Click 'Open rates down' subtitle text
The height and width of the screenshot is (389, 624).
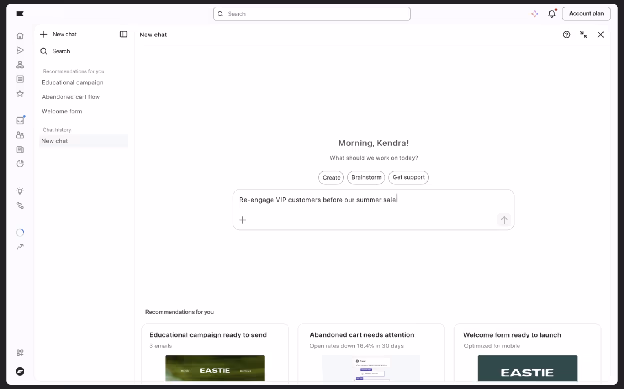356,346
